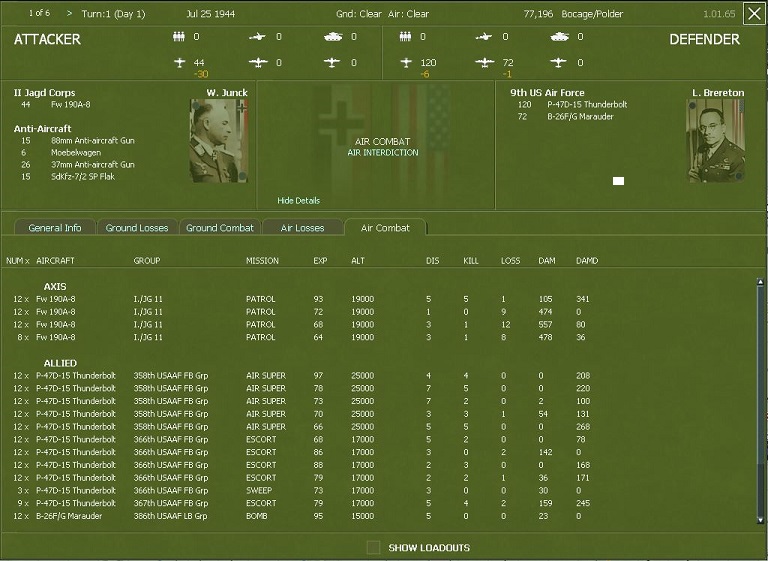Click the DAMD column header
Viewport: 768px width, 561px height.
587,261
